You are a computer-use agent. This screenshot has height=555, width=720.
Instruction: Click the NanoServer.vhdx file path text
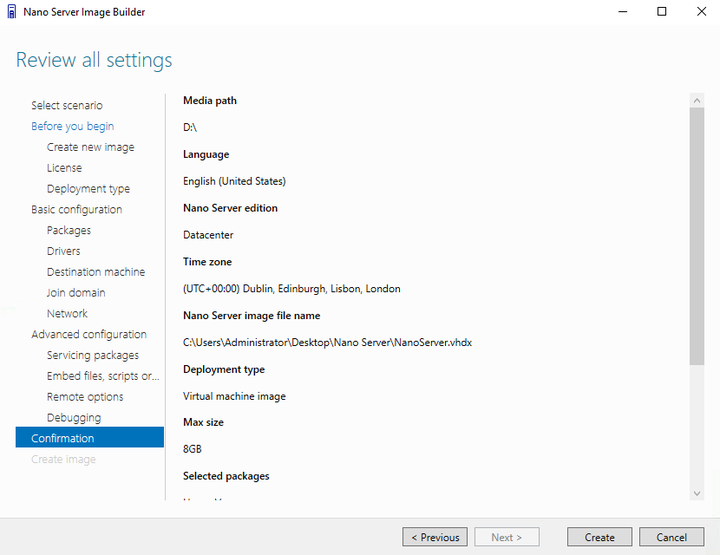pos(327,342)
